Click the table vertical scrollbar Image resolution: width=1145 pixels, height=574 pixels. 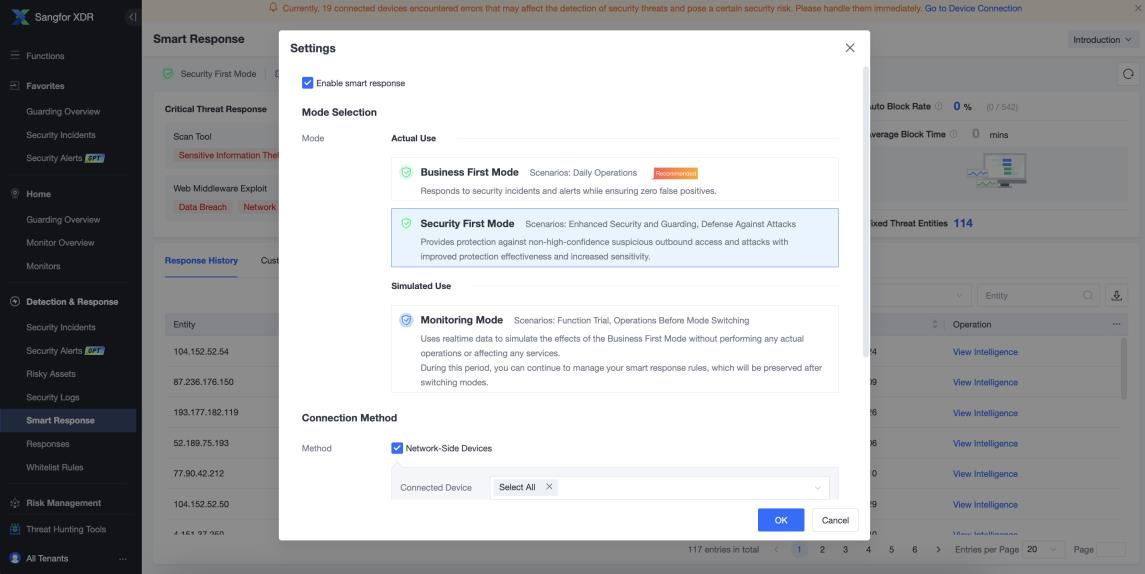(x=1125, y=369)
